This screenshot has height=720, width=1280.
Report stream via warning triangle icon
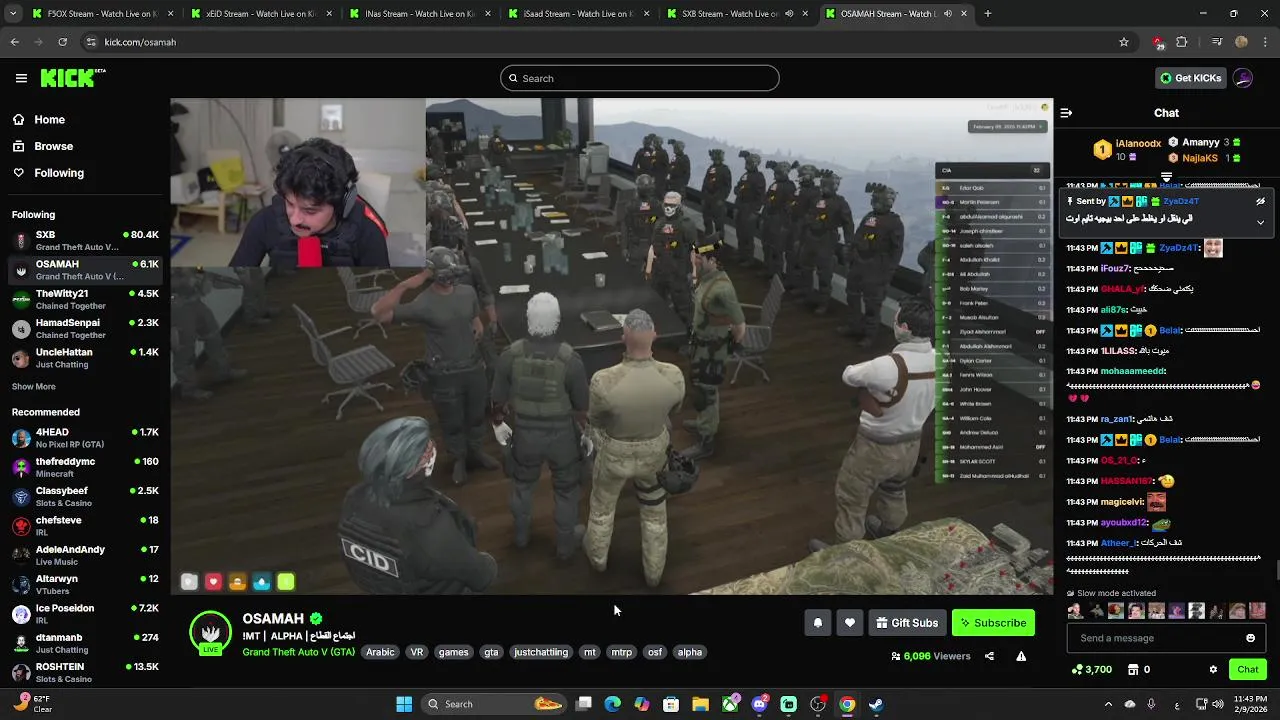coord(1021,656)
